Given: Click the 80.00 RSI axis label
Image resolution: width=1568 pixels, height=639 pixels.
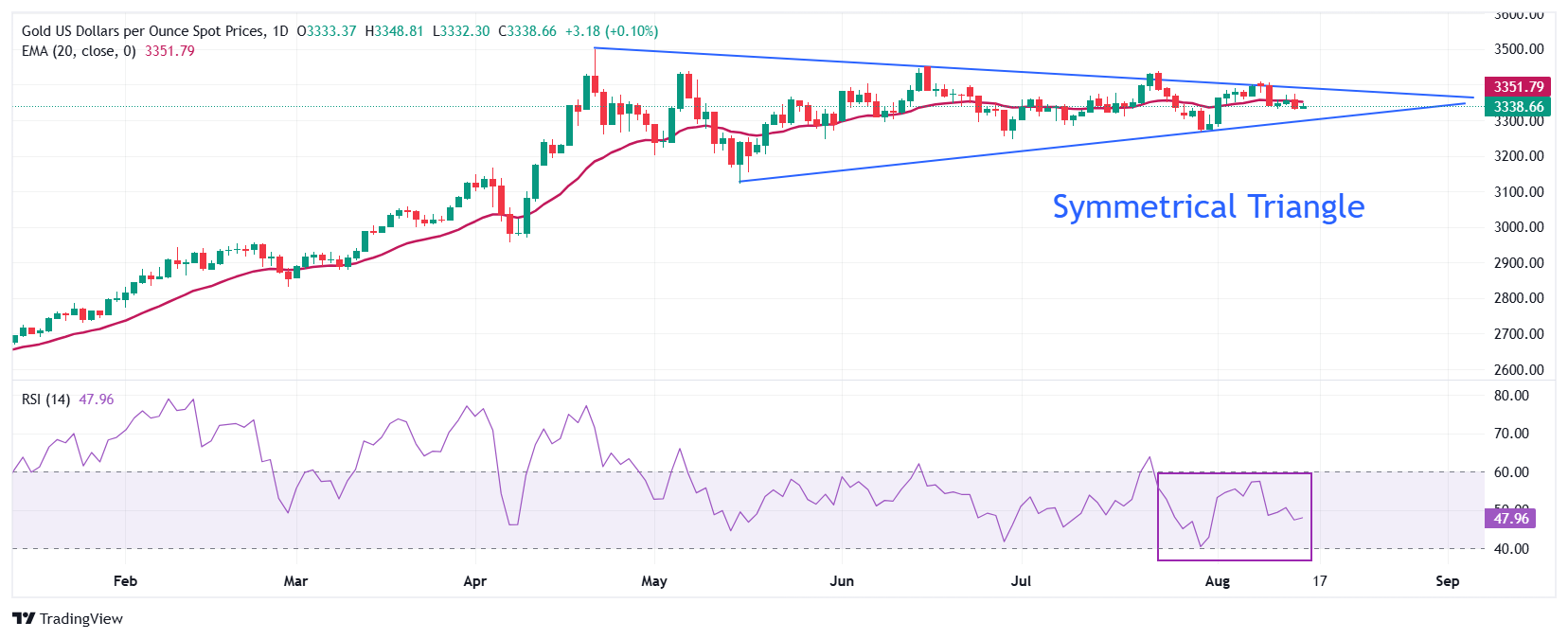Looking at the screenshot, I should point(1511,396).
